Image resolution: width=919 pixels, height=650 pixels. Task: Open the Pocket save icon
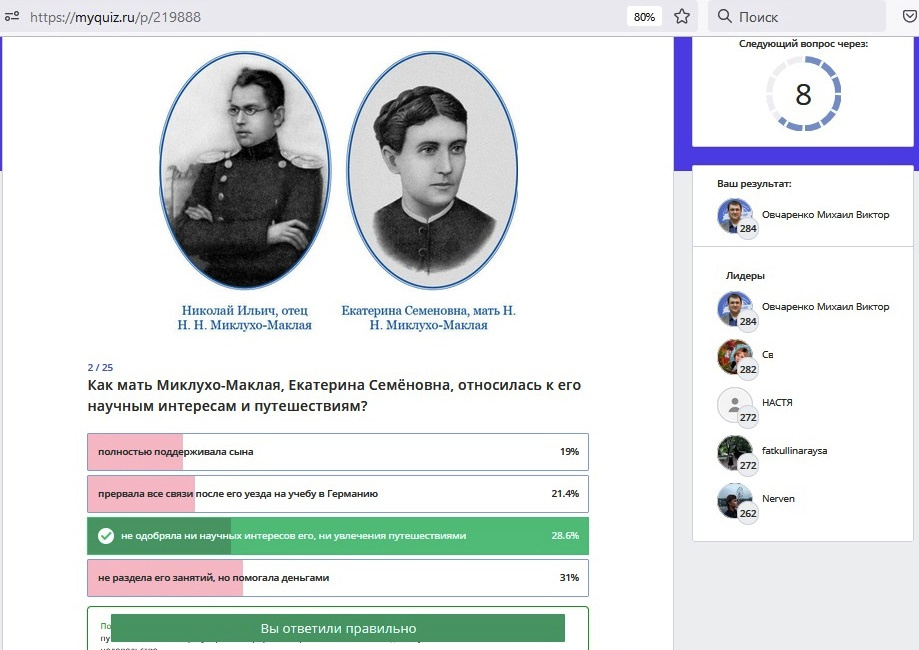pos(909,17)
